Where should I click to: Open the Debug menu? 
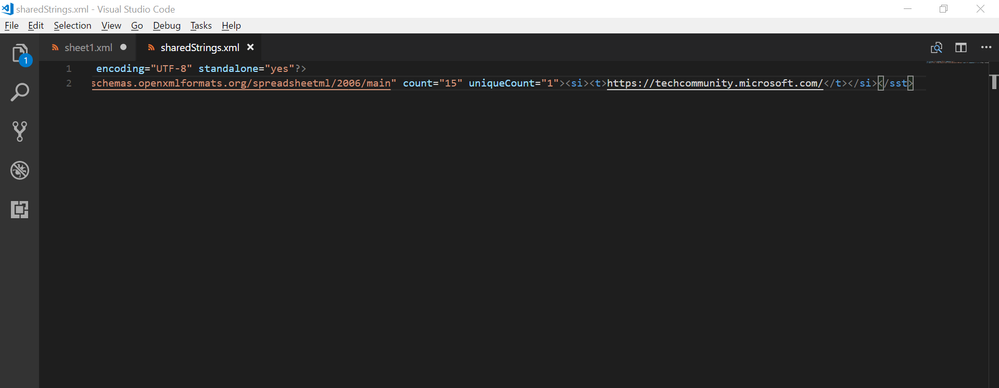167,25
